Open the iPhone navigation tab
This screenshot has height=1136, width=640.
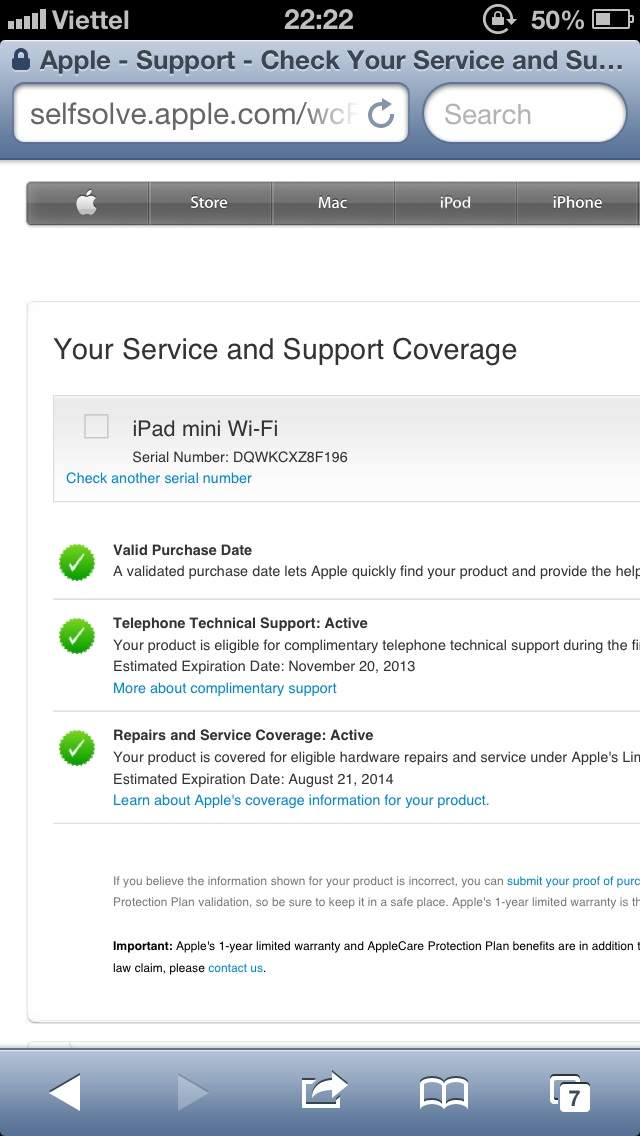[578, 203]
